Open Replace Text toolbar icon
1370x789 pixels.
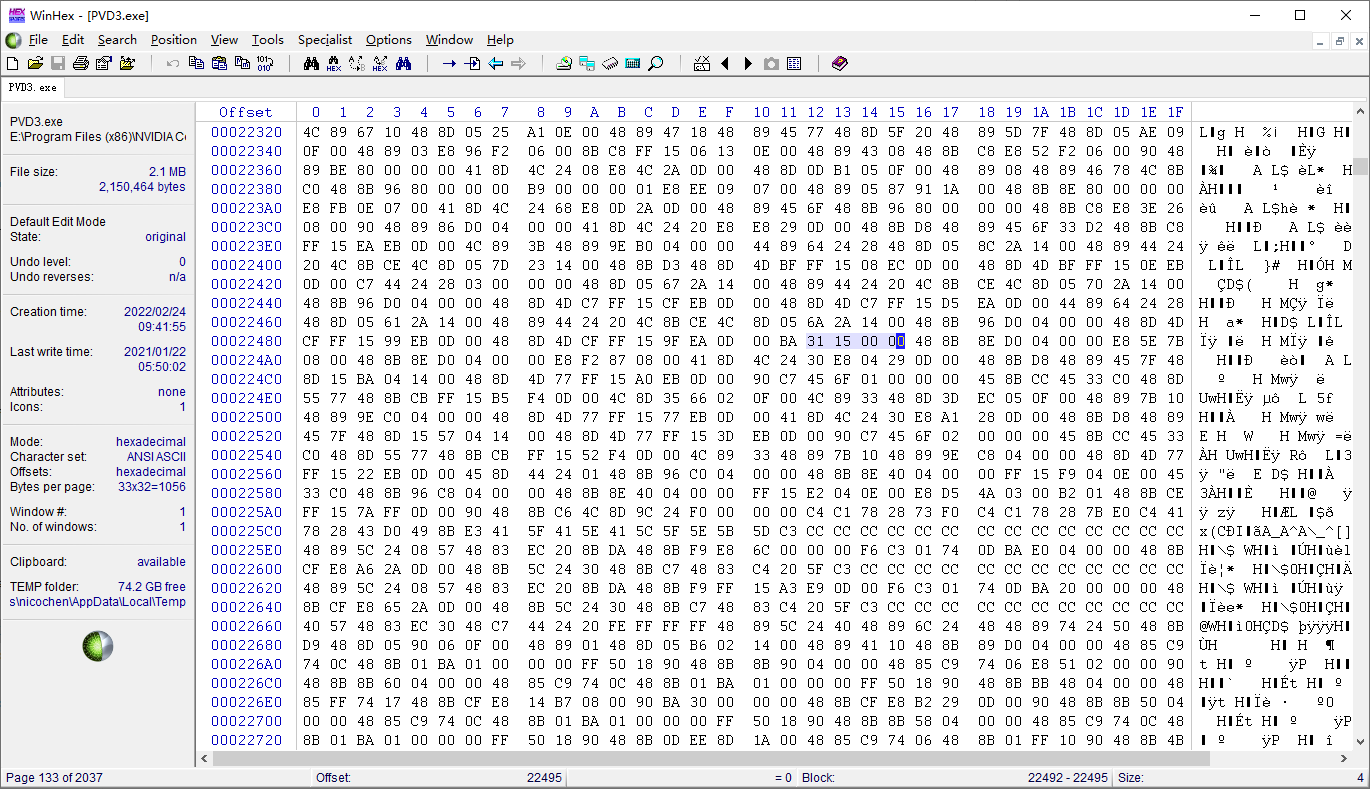[357, 63]
